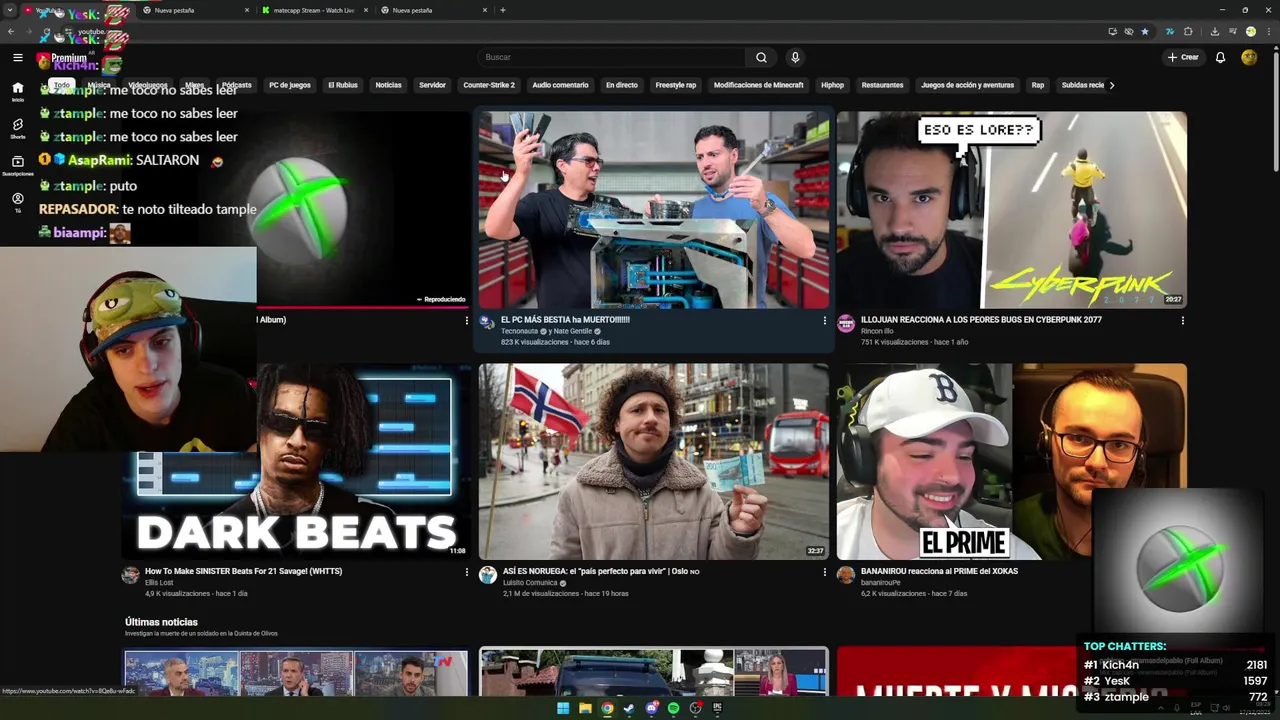
Task: Bookmark this page with the star icon
Action: pos(1145,31)
